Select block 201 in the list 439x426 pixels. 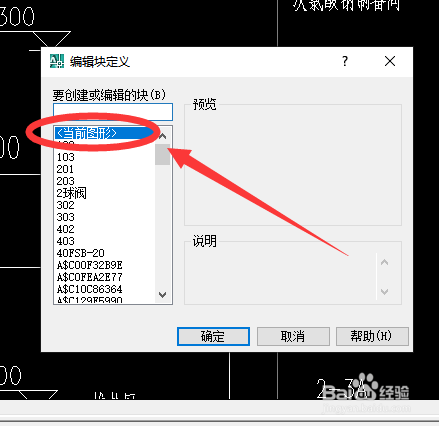pyautogui.click(x=104, y=169)
